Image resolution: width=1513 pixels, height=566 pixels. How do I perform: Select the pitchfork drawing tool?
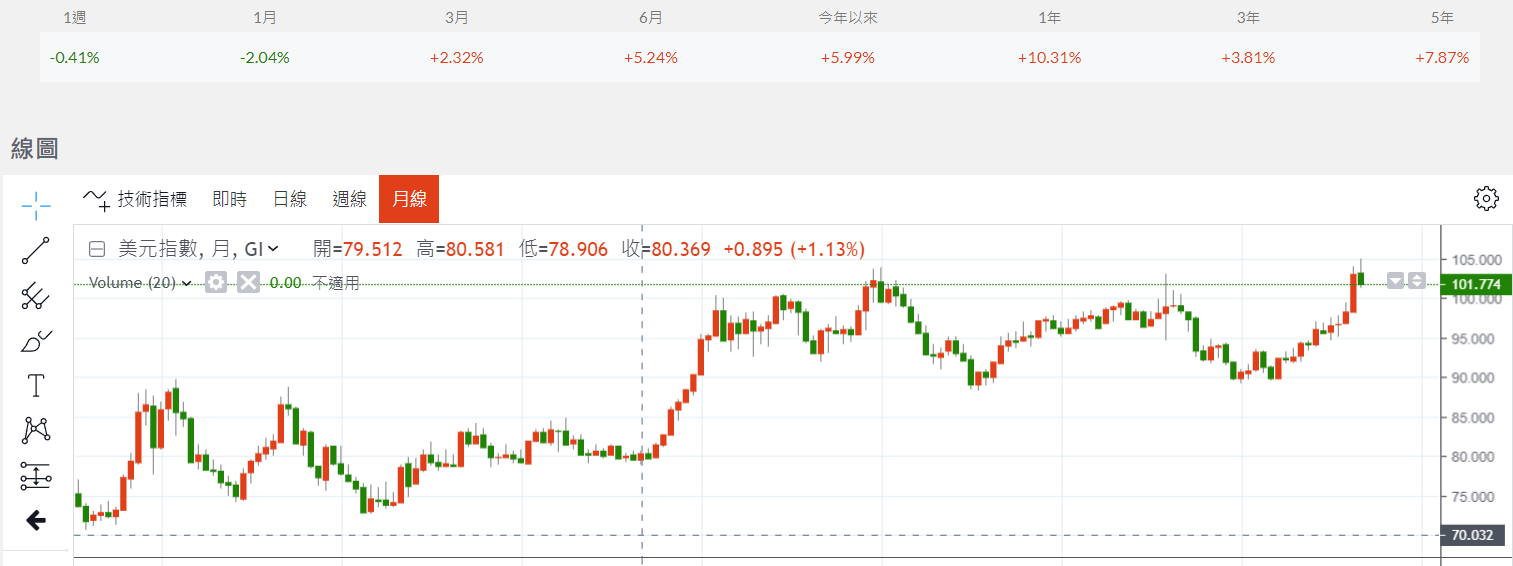pos(36,296)
